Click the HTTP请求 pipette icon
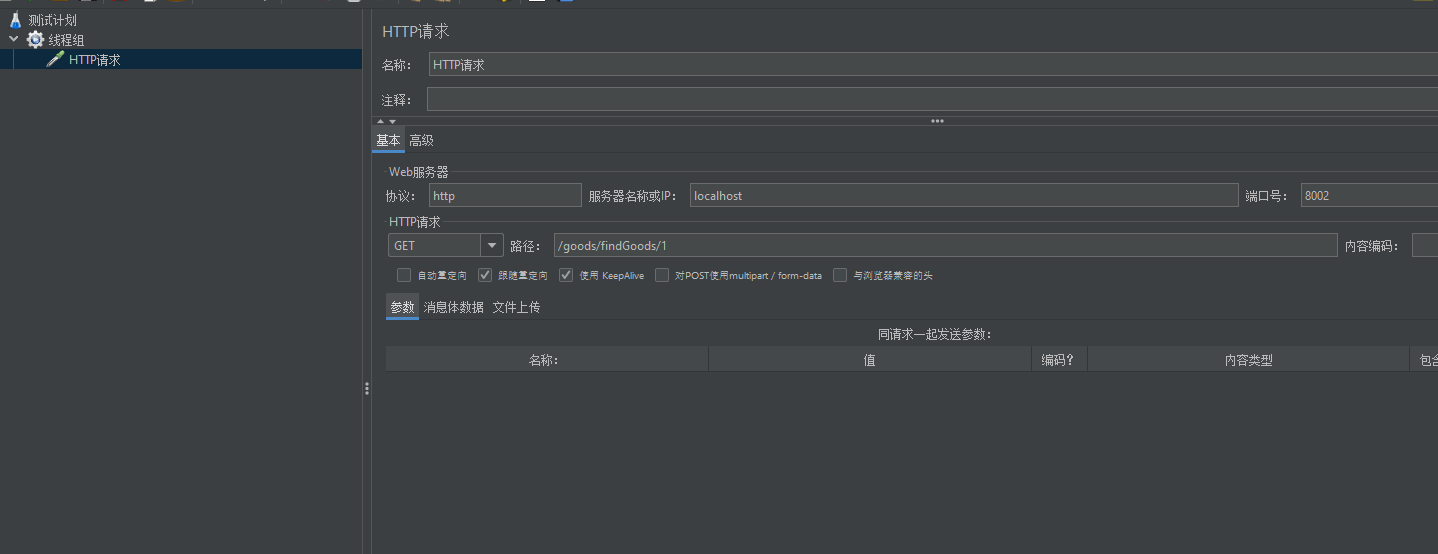 [x=56, y=60]
